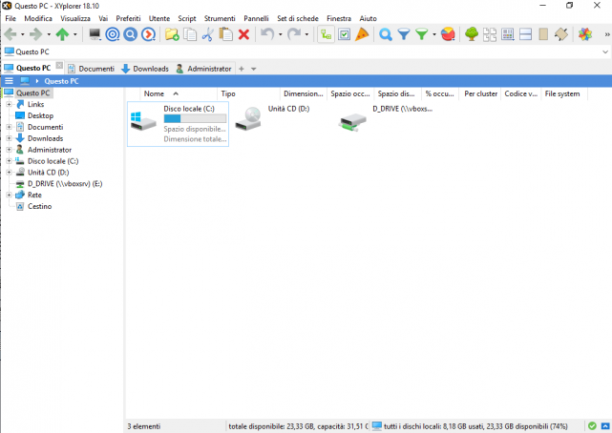
Task: Click the Copy icon in toolbar
Action: pos(190,34)
